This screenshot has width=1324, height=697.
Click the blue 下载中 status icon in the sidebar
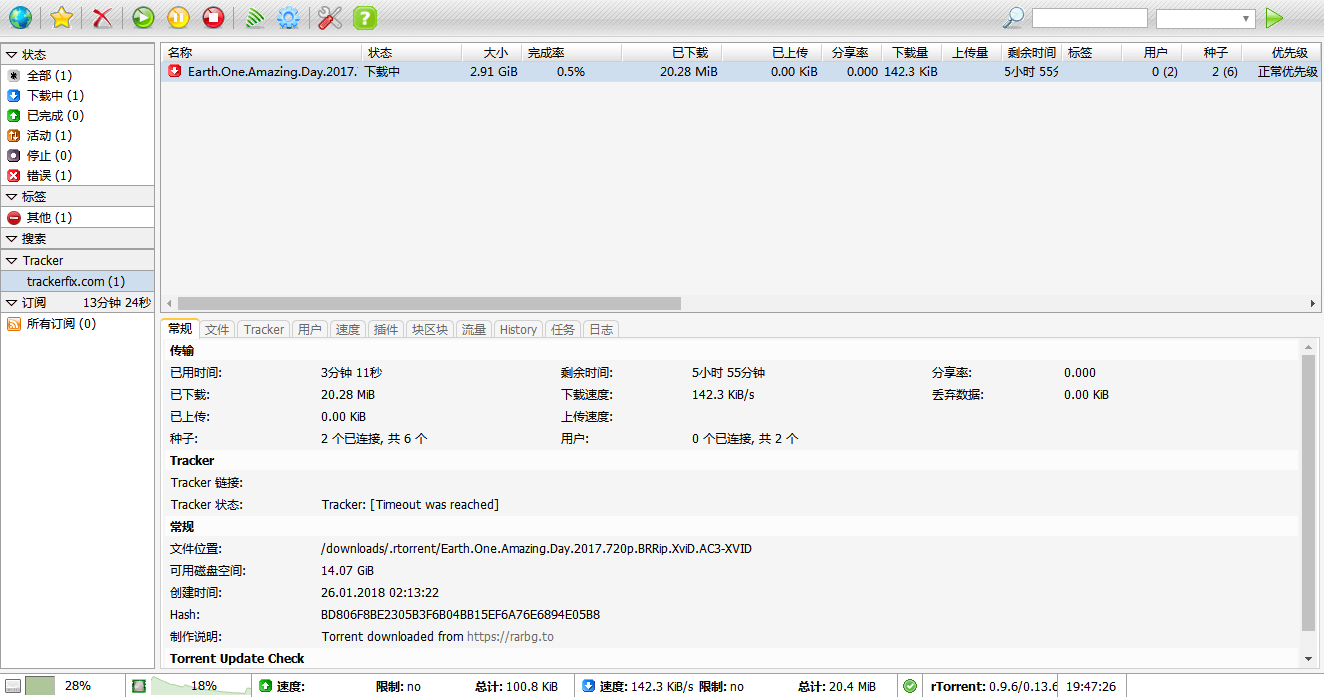(x=14, y=95)
